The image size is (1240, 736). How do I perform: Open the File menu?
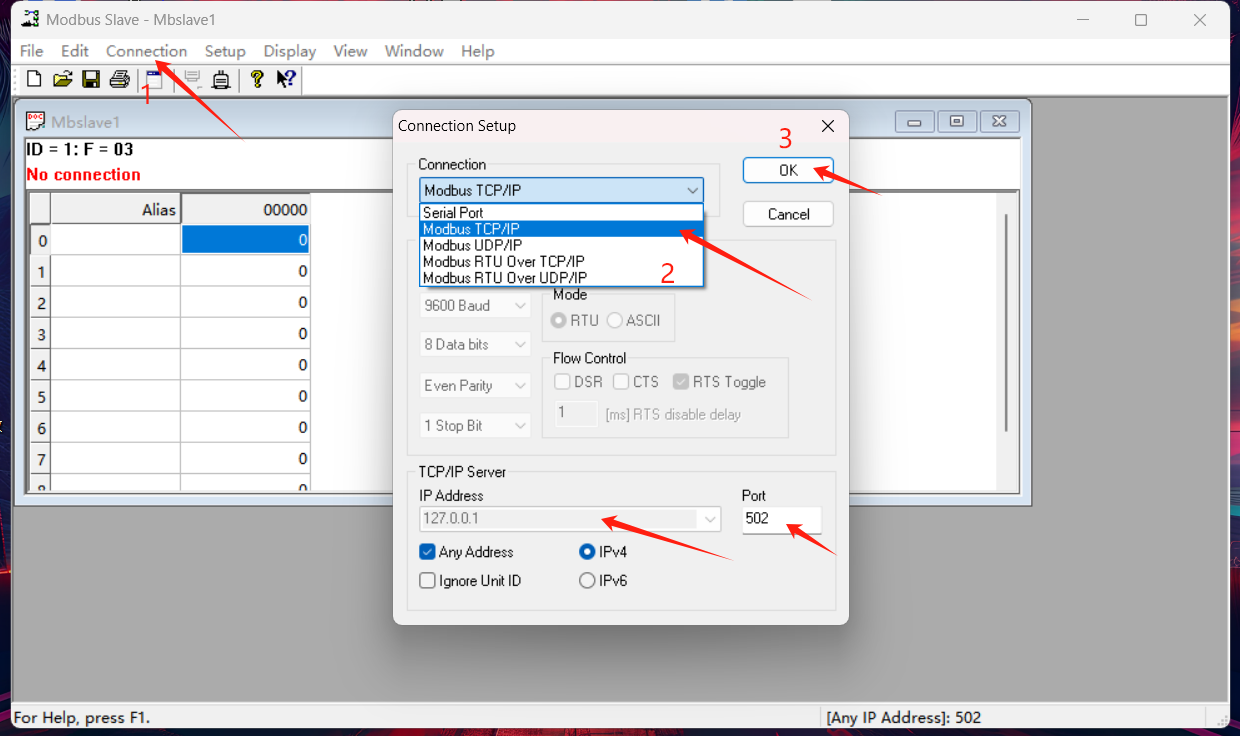pyautogui.click(x=32, y=51)
